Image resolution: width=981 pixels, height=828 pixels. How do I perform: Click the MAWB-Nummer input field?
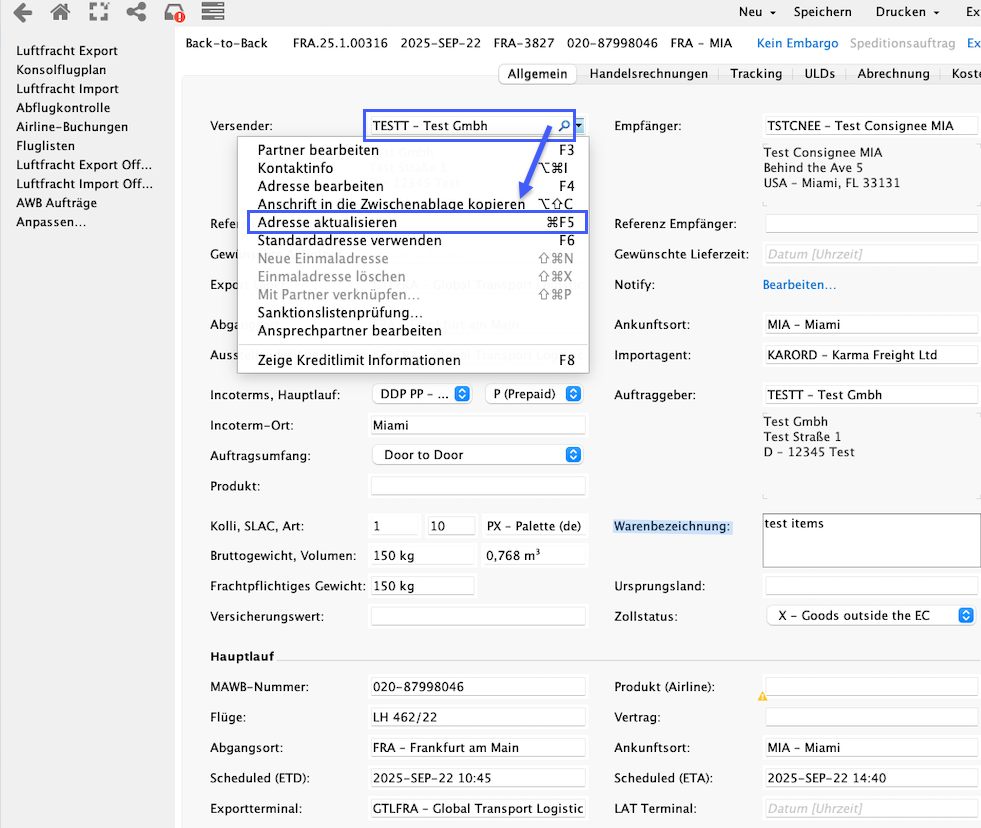tap(477, 687)
